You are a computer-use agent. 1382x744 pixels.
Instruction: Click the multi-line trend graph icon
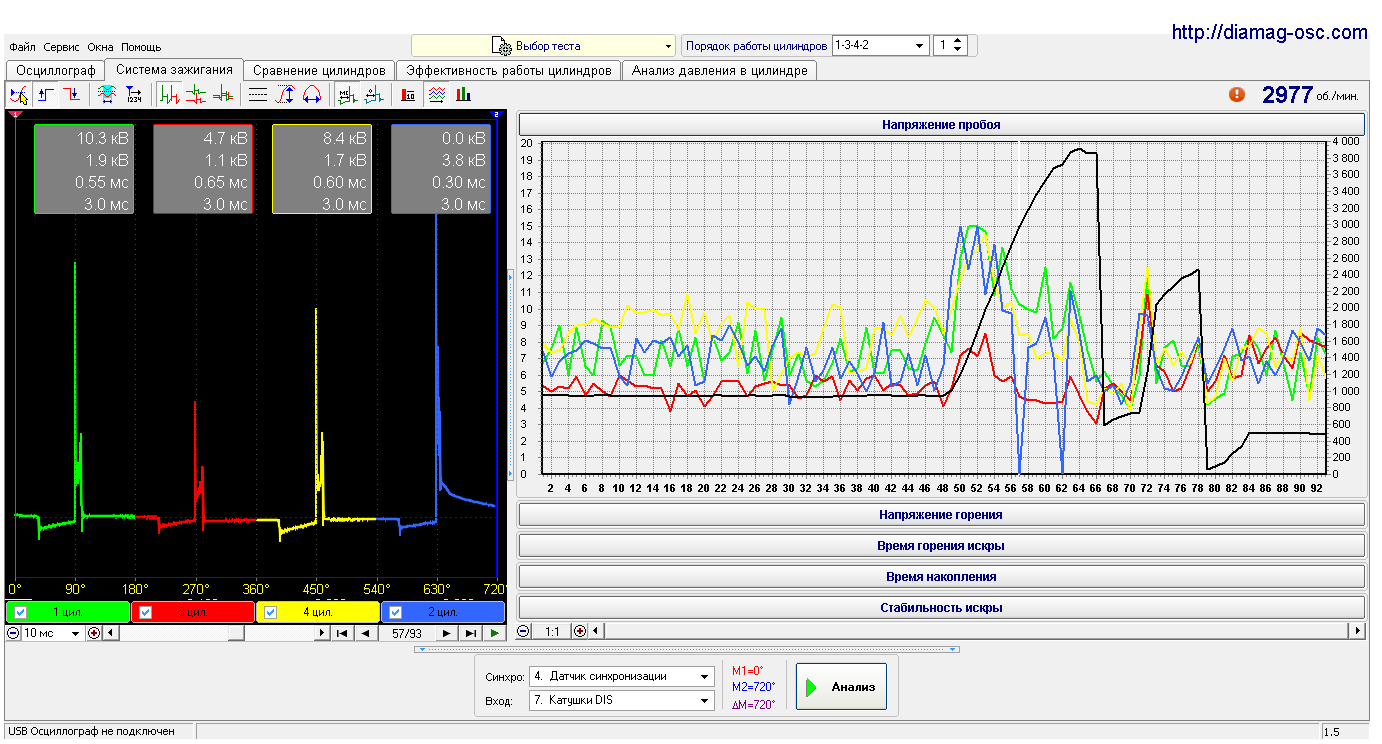pos(436,95)
